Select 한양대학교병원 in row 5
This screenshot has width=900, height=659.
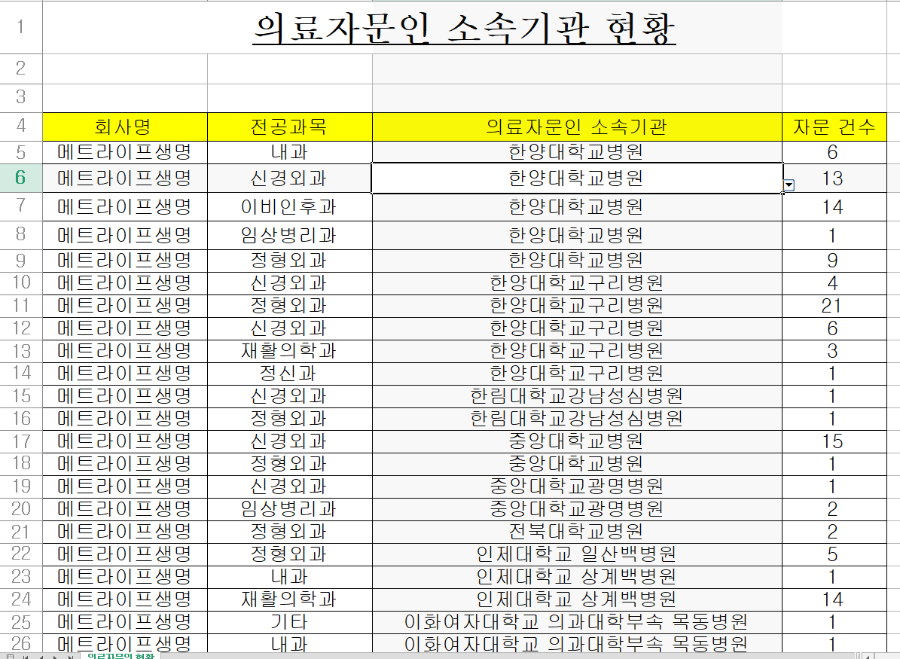tap(577, 152)
